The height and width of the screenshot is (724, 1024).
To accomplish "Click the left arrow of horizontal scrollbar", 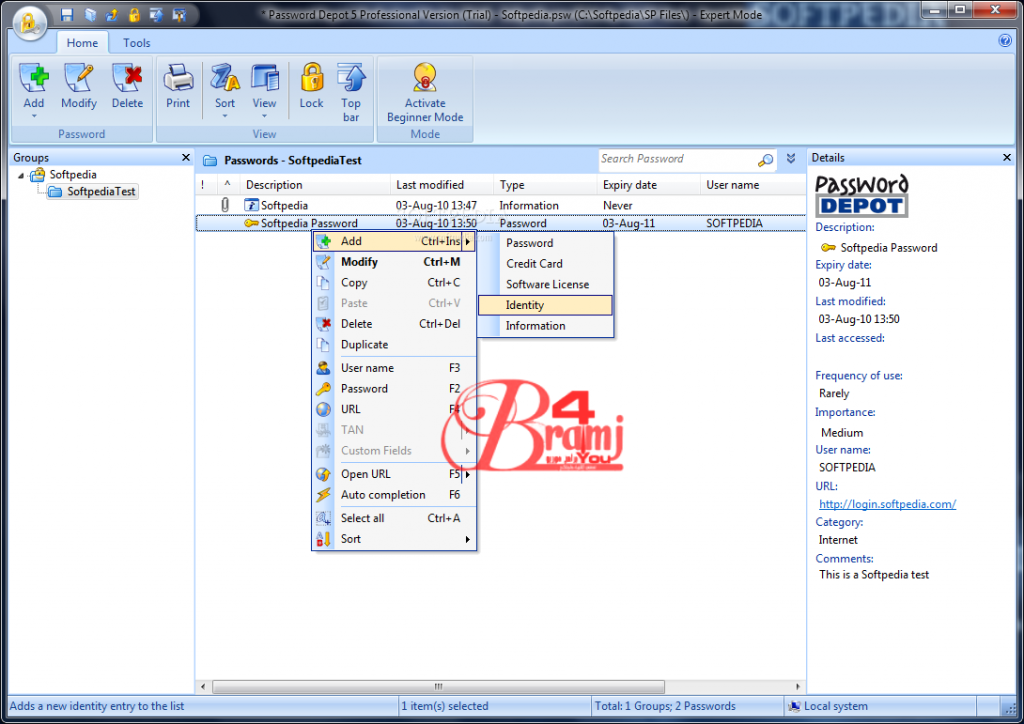I will (203, 687).
